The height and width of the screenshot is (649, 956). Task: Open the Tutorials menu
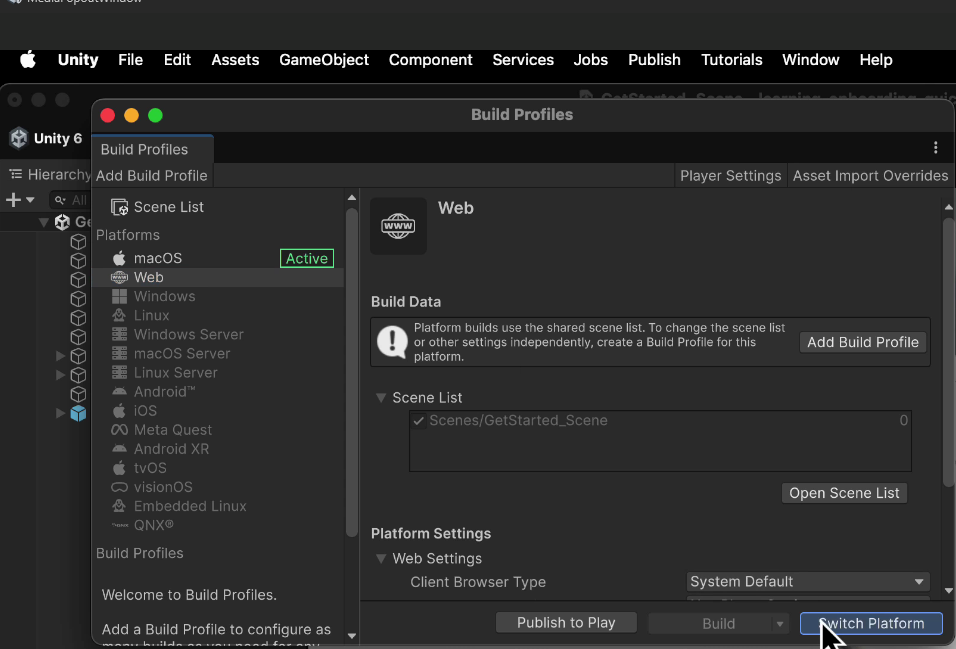click(x=732, y=60)
